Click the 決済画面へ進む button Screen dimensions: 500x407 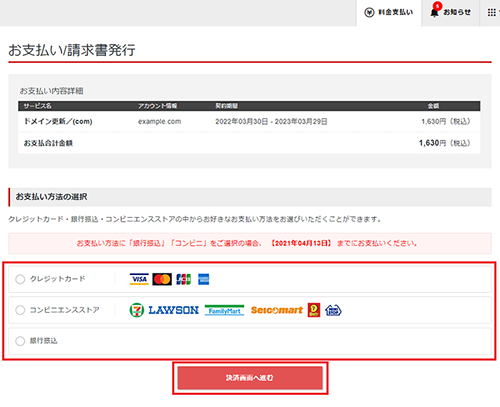(250, 378)
